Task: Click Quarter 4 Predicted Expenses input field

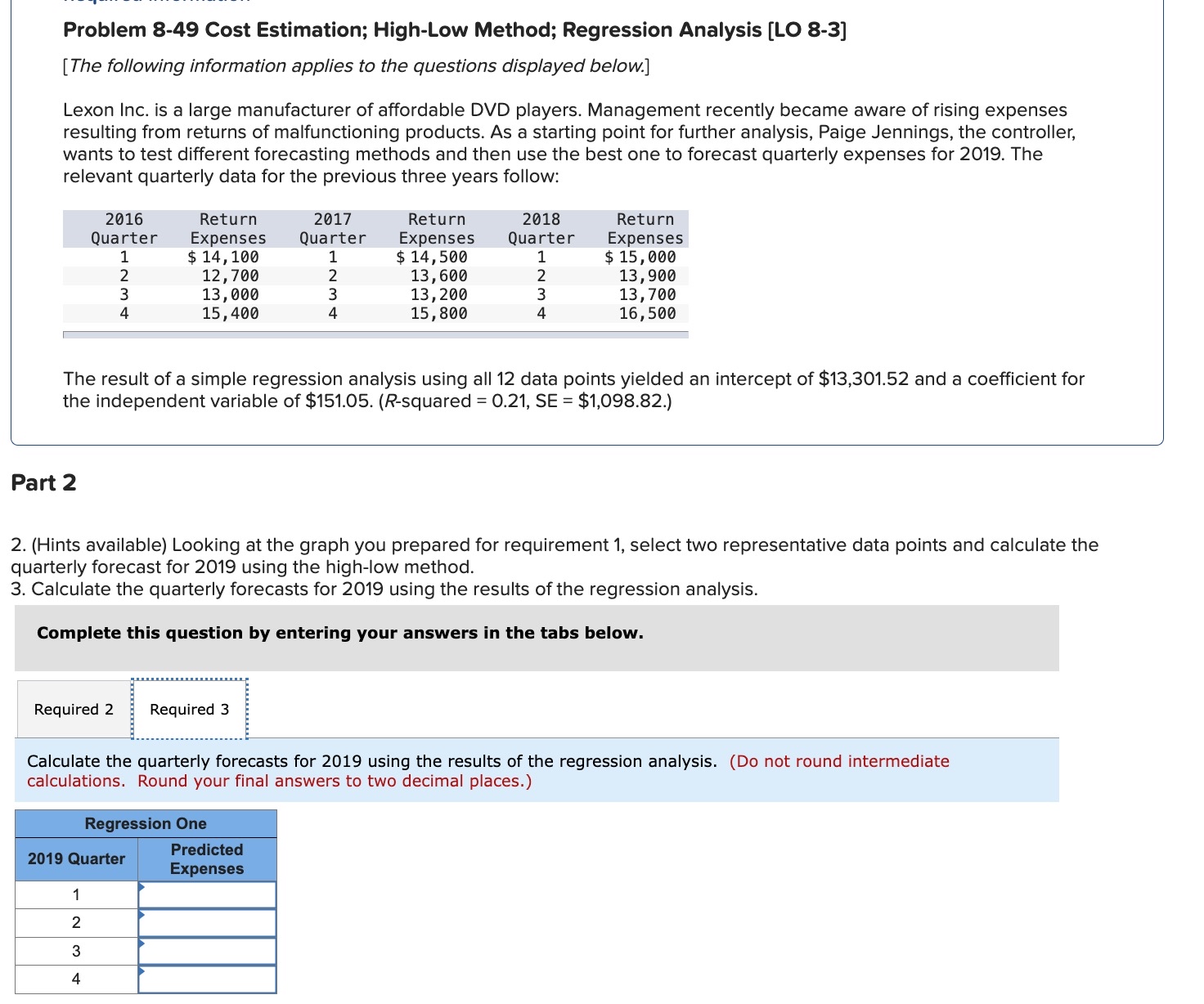Action: 206,978
